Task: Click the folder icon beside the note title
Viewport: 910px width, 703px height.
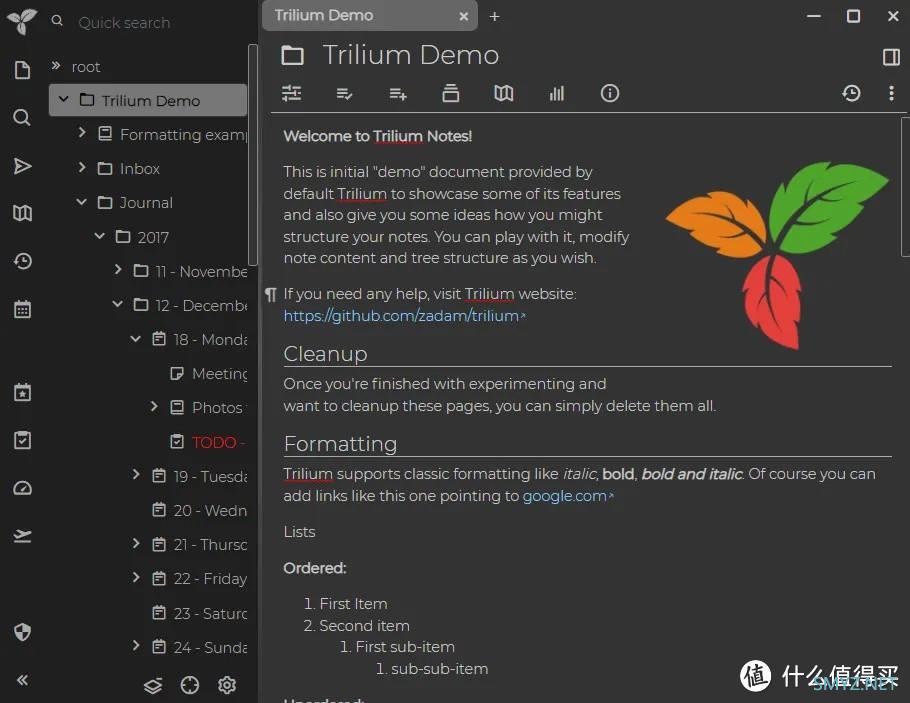Action: tap(292, 56)
